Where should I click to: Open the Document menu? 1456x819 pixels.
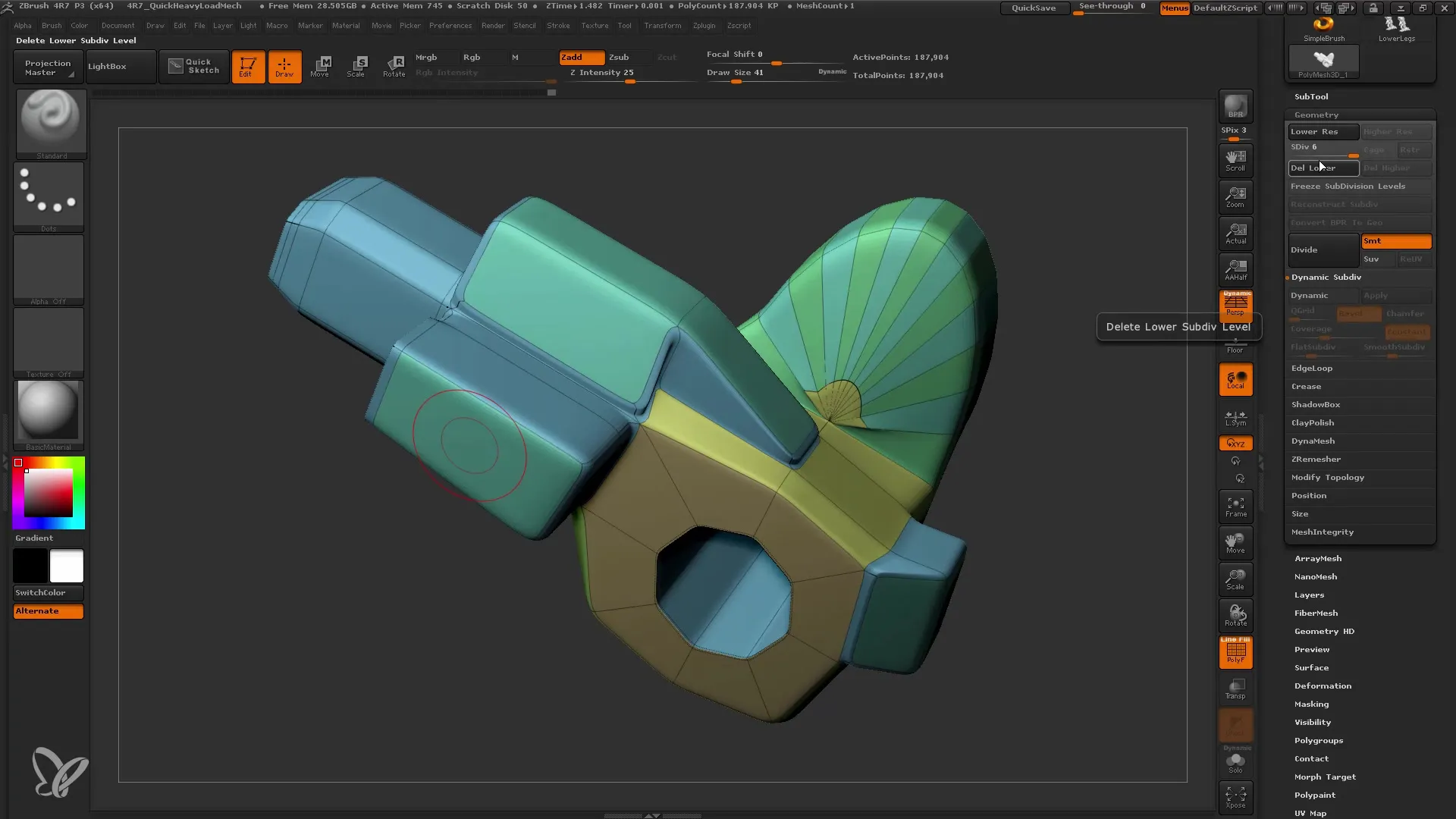click(118, 25)
